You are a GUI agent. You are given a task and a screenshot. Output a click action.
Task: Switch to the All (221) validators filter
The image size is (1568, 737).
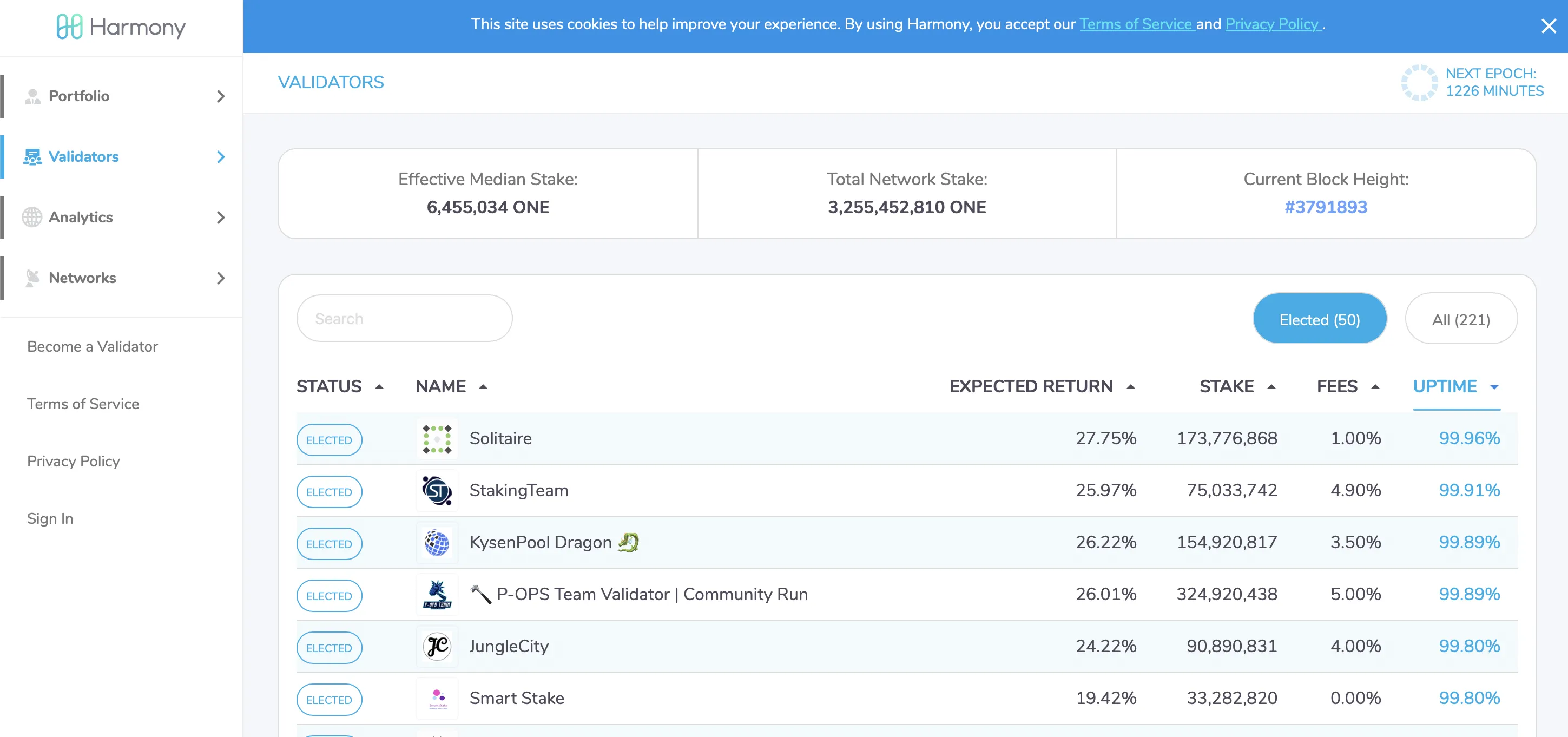pos(1461,318)
